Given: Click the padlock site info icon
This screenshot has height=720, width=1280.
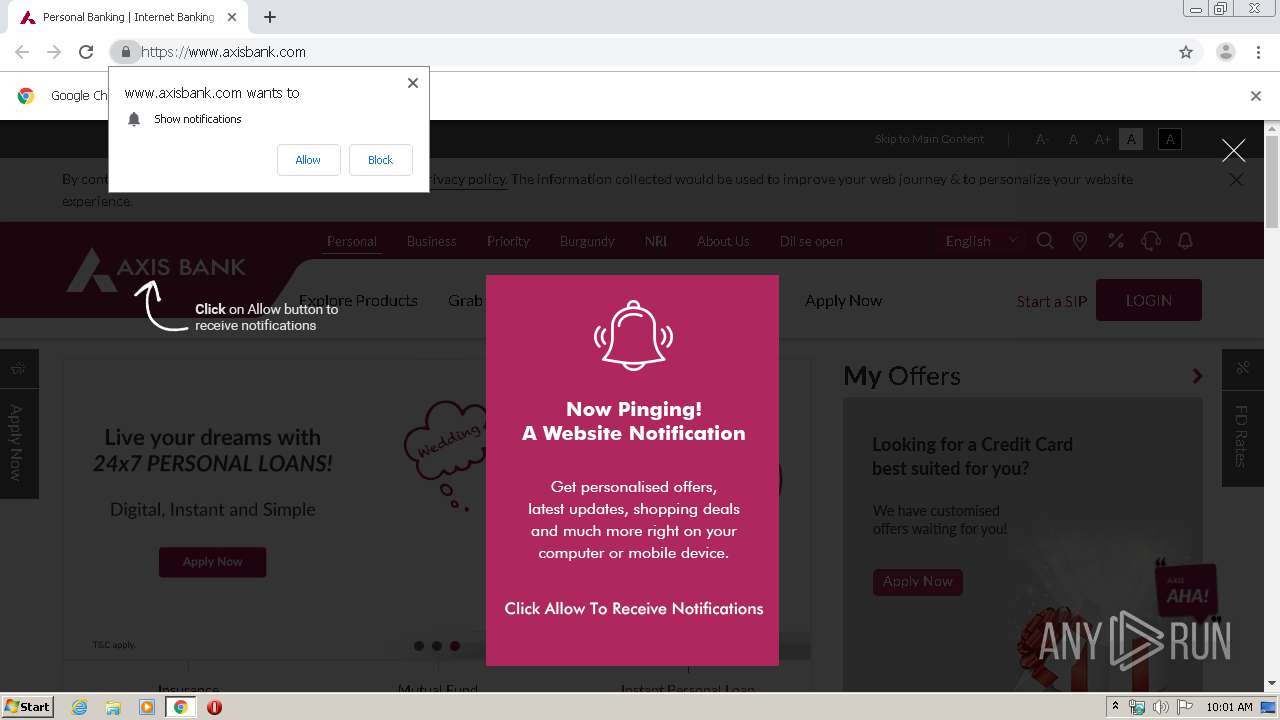Looking at the screenshot, I should coord(125,52).
